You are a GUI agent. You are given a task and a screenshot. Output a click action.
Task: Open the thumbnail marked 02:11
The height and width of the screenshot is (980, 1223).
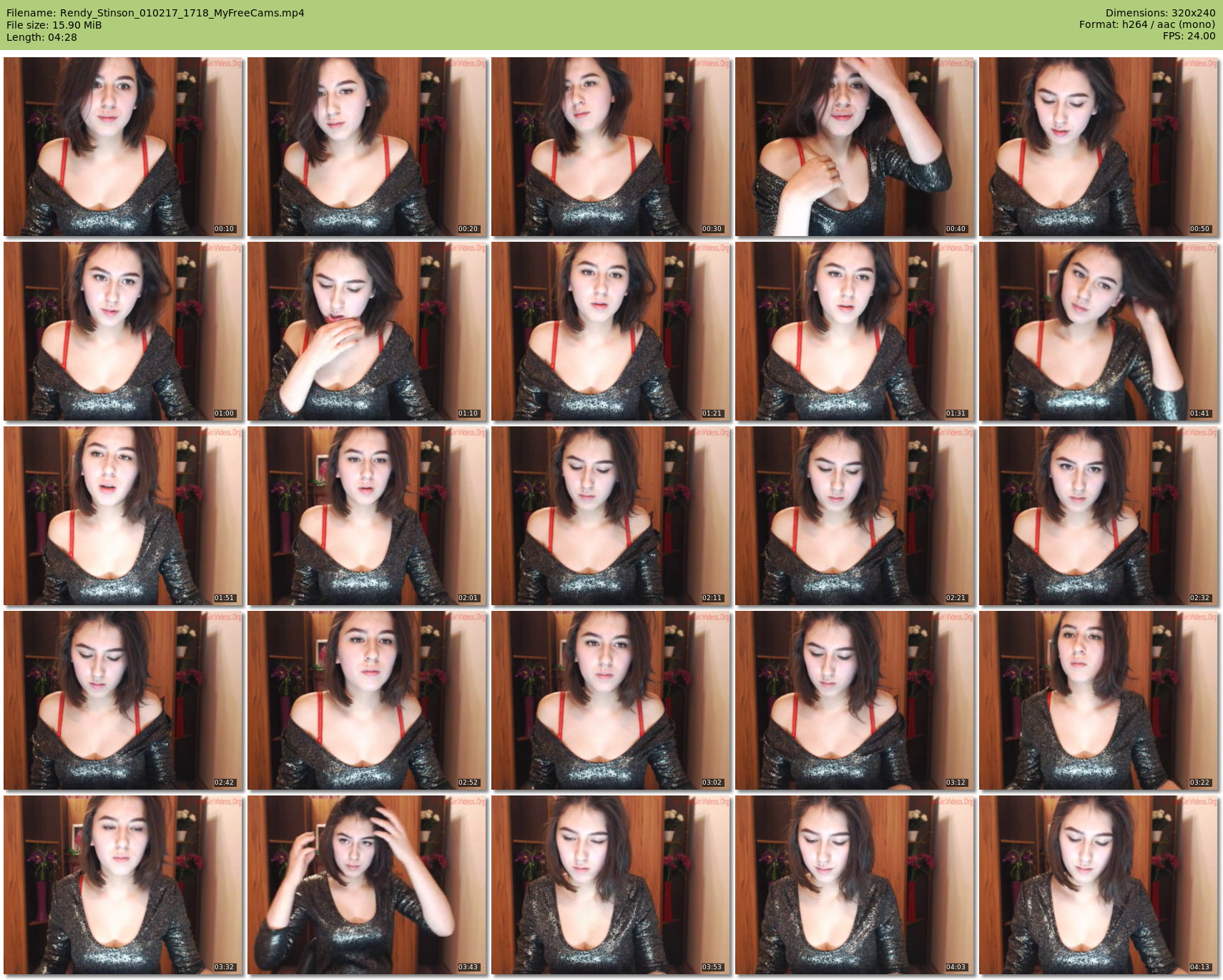[x=611, y=516]
